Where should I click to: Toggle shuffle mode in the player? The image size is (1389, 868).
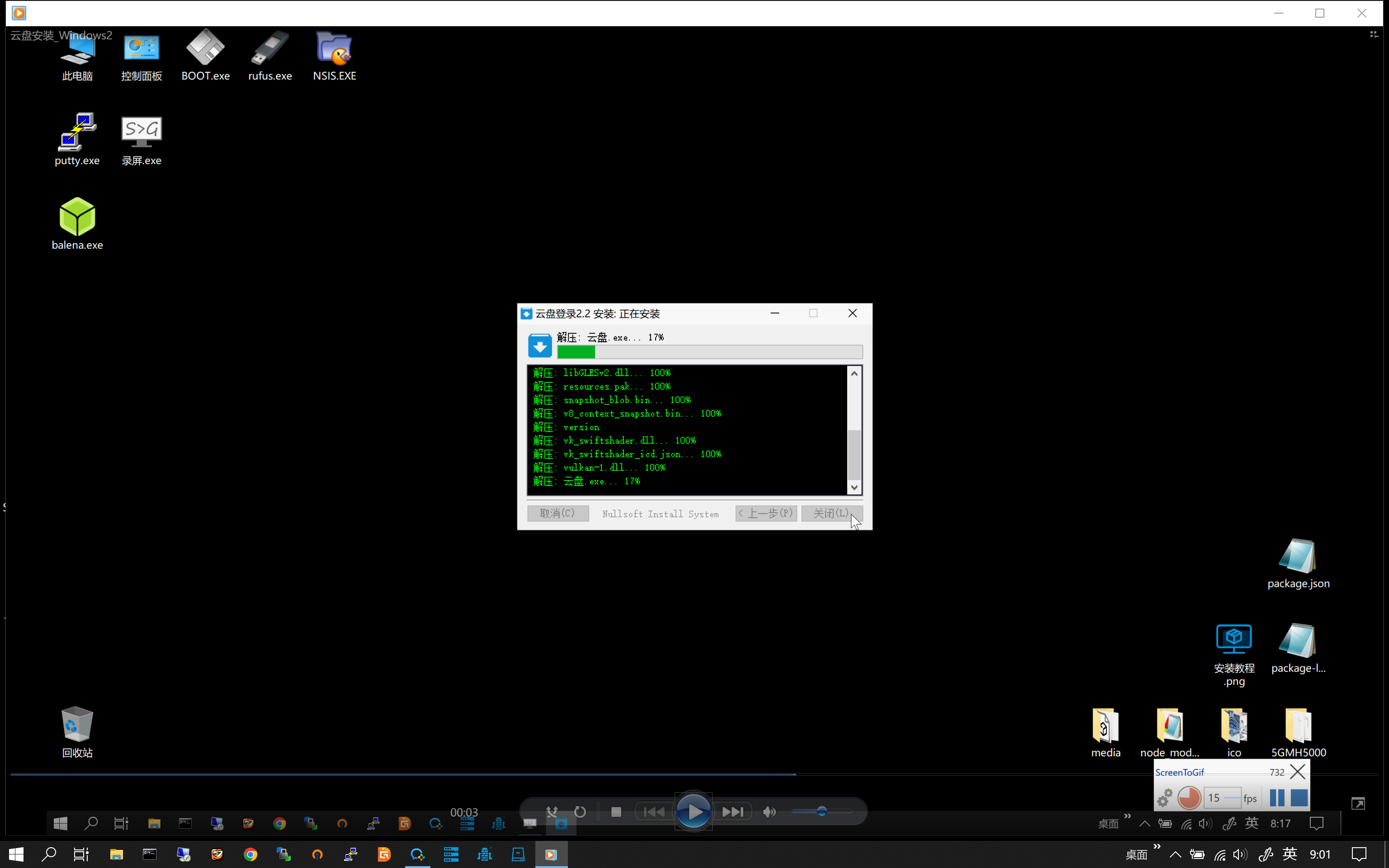(552, 812)
